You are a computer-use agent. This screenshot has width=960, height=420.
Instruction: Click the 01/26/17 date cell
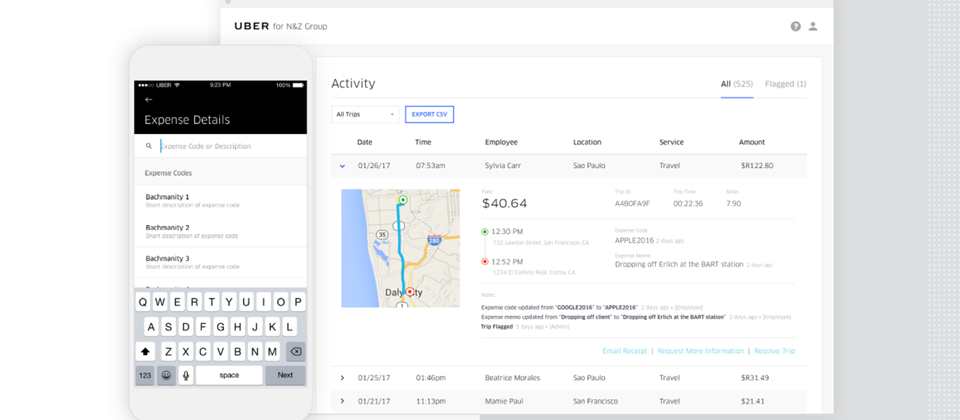tap(373, 165)
